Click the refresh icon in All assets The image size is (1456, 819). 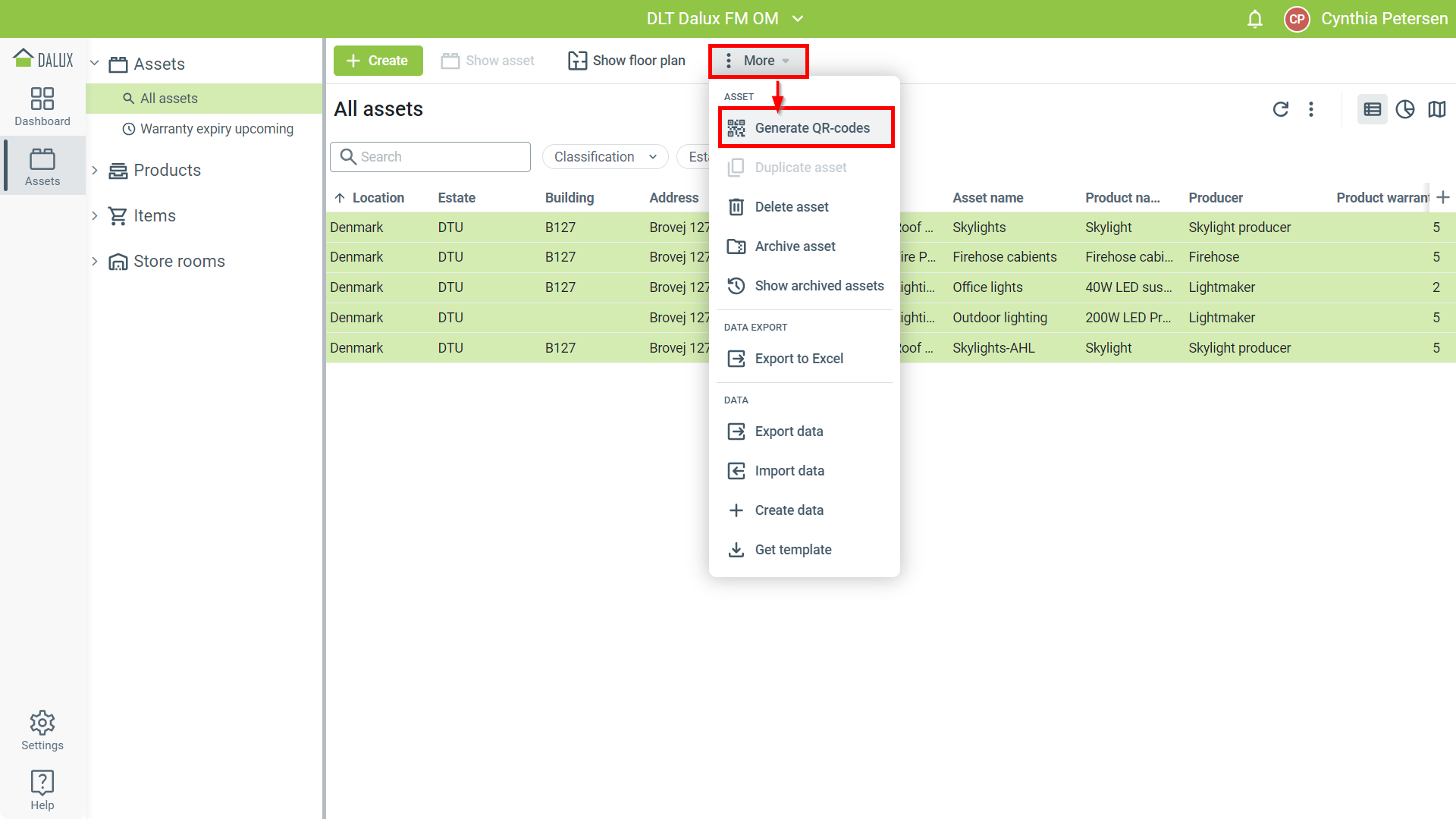coord(1281,109)
